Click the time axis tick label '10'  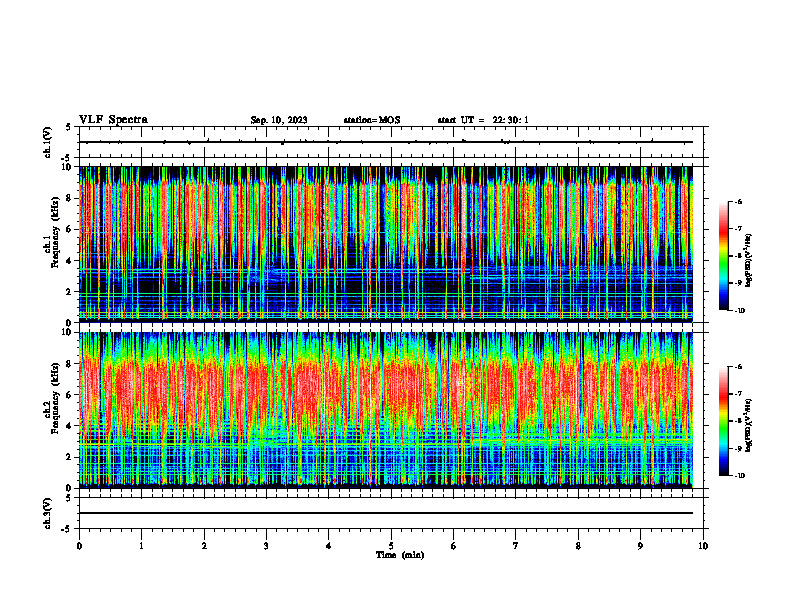point(703,546)
